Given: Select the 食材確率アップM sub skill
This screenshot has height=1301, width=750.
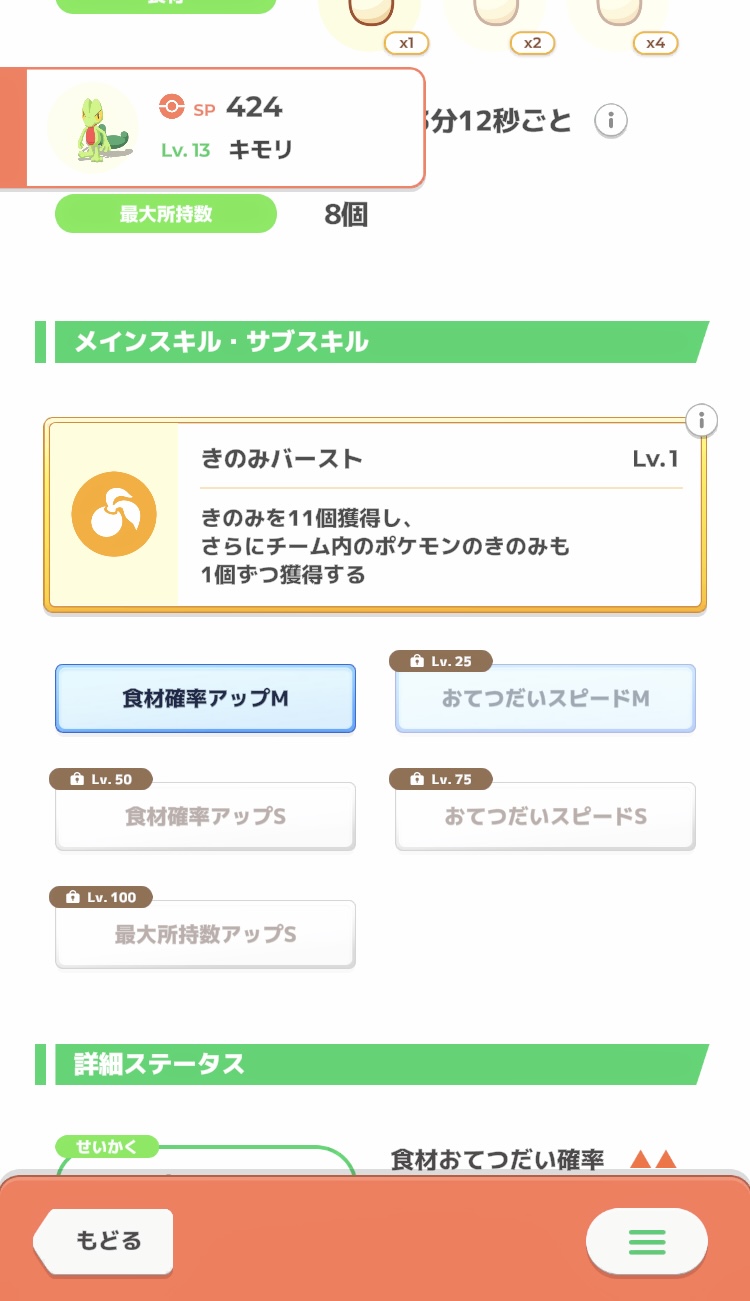Looking at the screenshot, I should pos(205,699).
